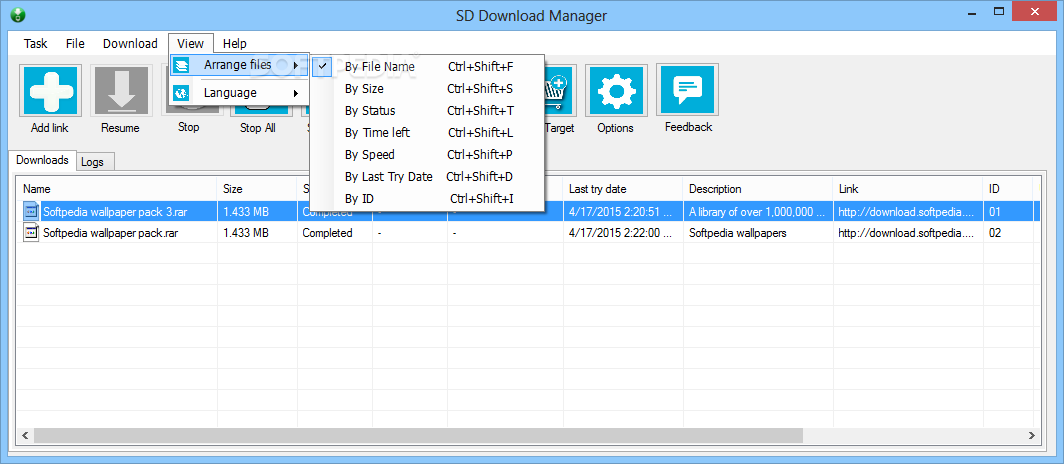Click the Link column header

click(x=908, y=189)
